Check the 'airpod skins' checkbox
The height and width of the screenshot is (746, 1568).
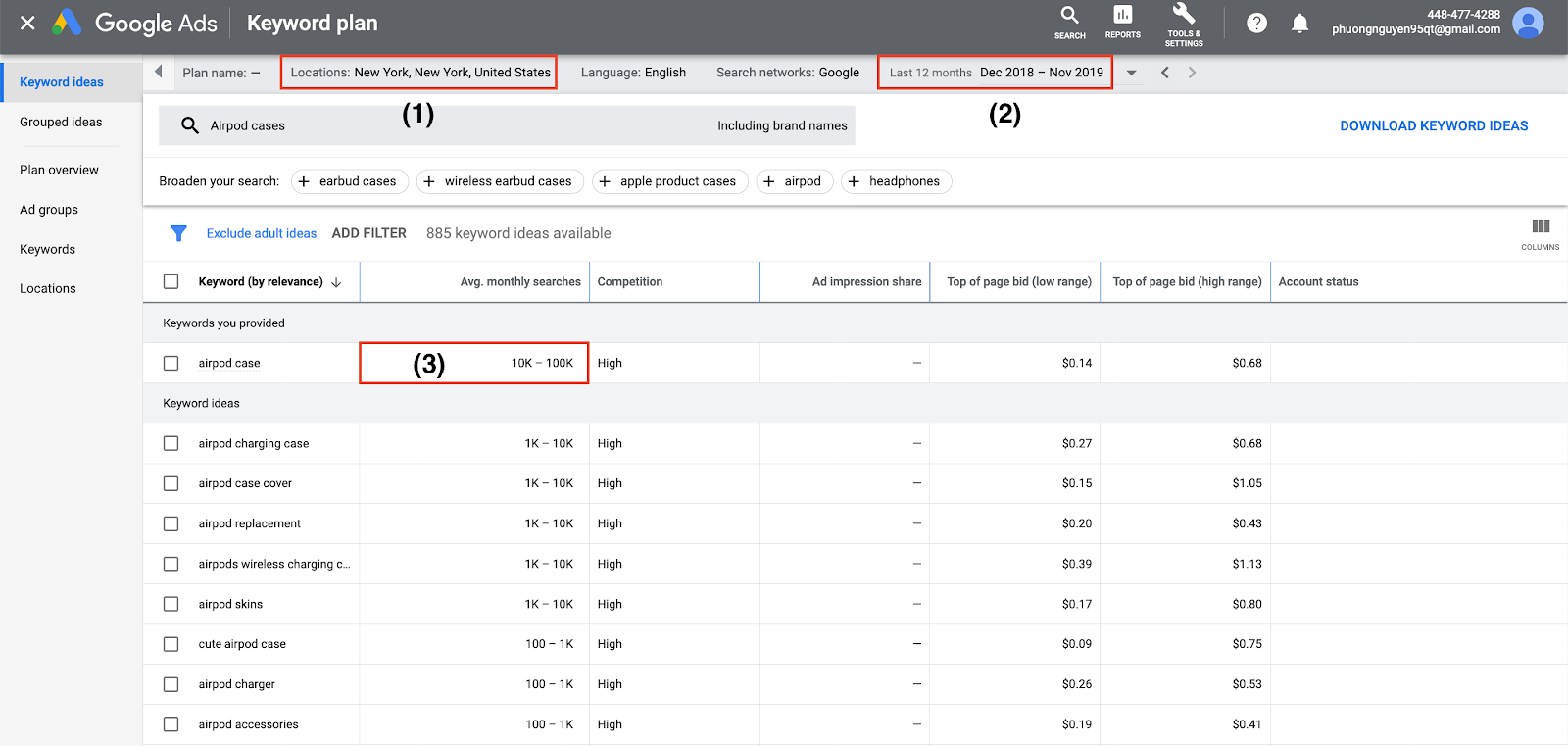171,605
